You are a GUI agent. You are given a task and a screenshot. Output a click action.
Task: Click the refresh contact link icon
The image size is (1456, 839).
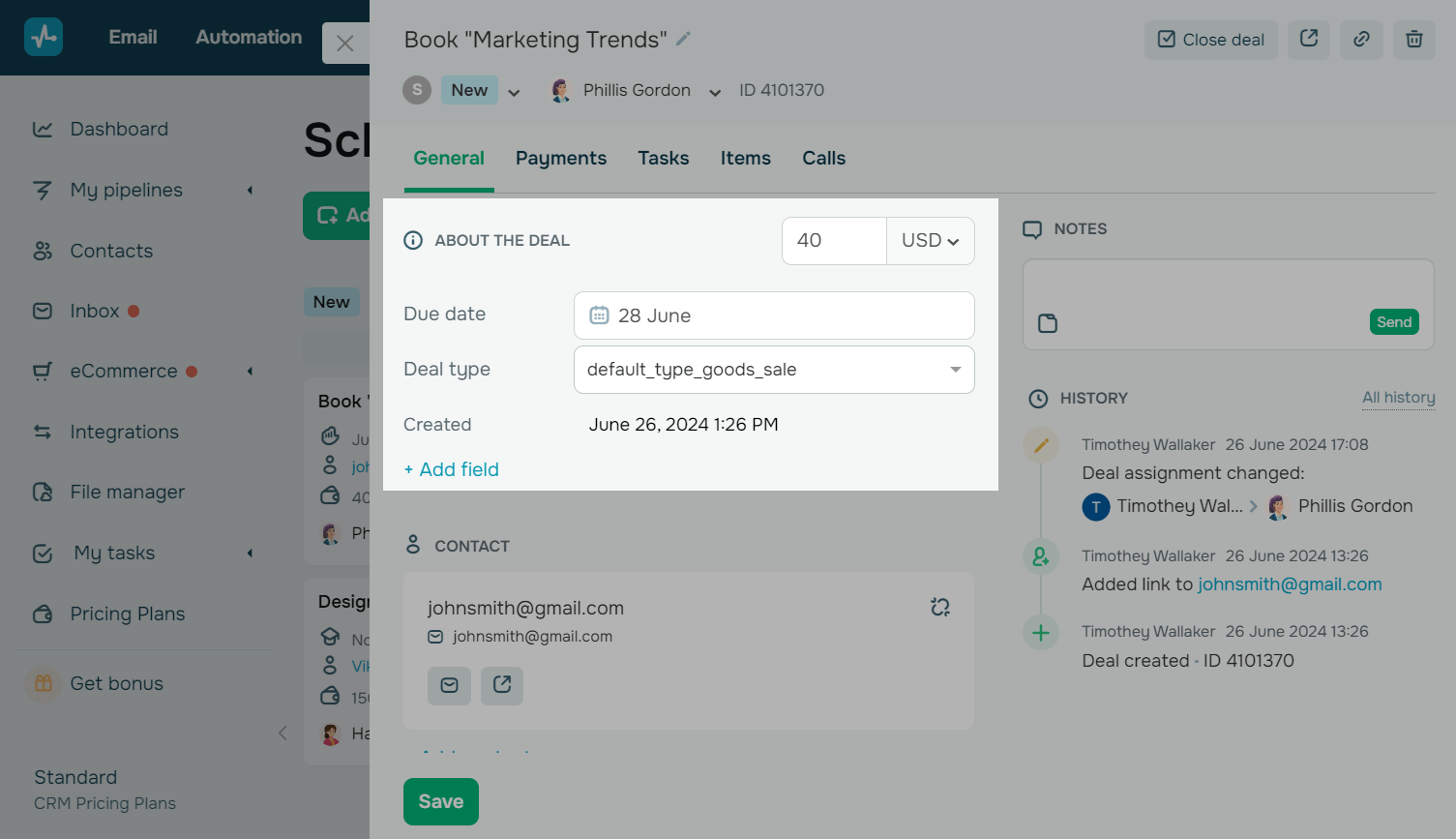click(x=940, y=607)
